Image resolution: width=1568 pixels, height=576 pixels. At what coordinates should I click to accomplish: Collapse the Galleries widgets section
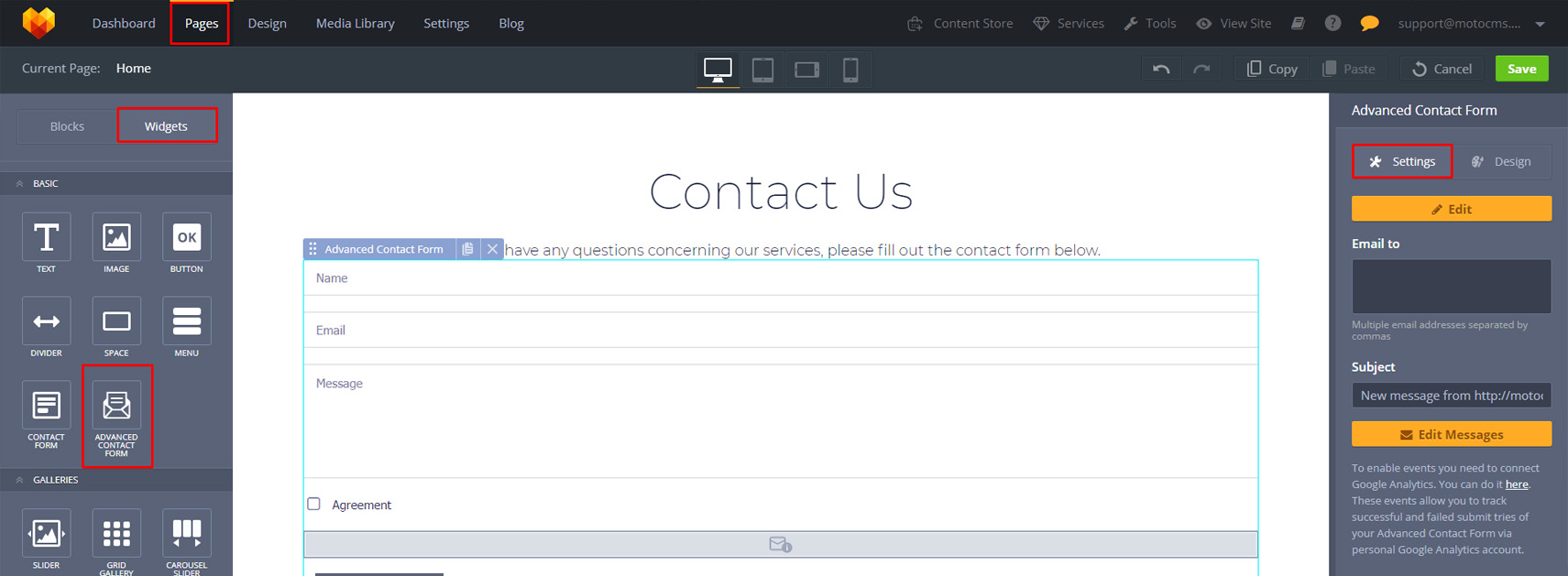click(x=20, y=480)
